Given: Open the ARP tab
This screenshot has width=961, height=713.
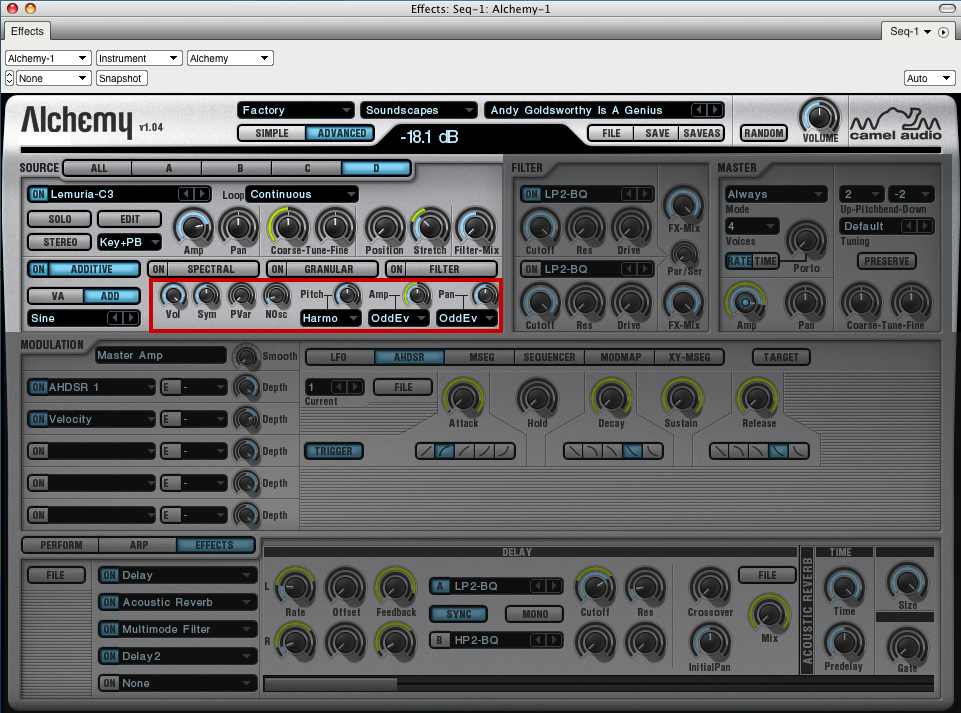Looking at the screenshot, I should click(x=139, y=545).
